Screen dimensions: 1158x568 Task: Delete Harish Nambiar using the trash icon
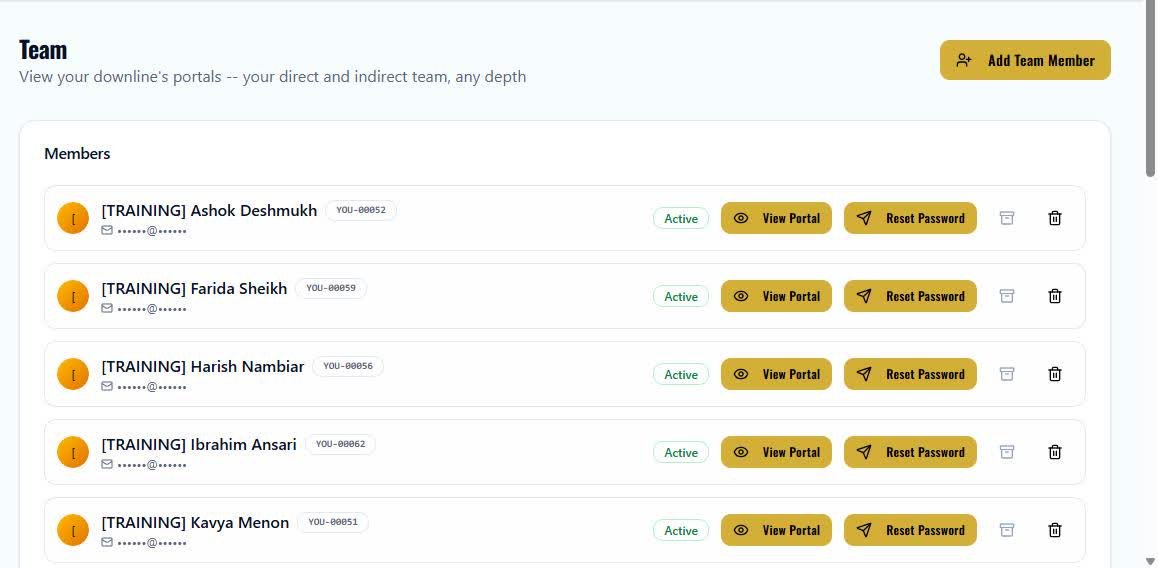1055,374
